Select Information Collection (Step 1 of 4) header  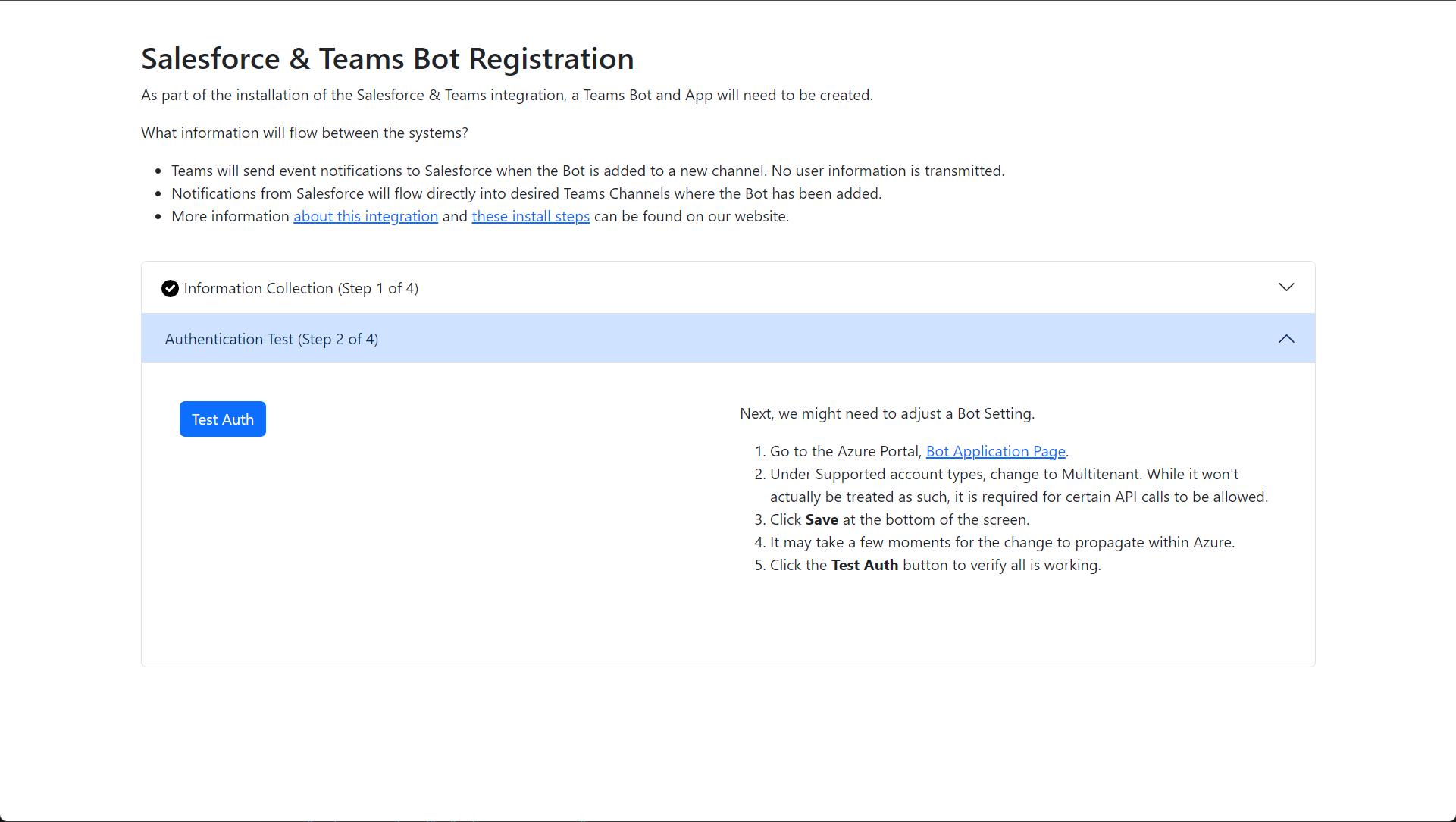[728, 287]
